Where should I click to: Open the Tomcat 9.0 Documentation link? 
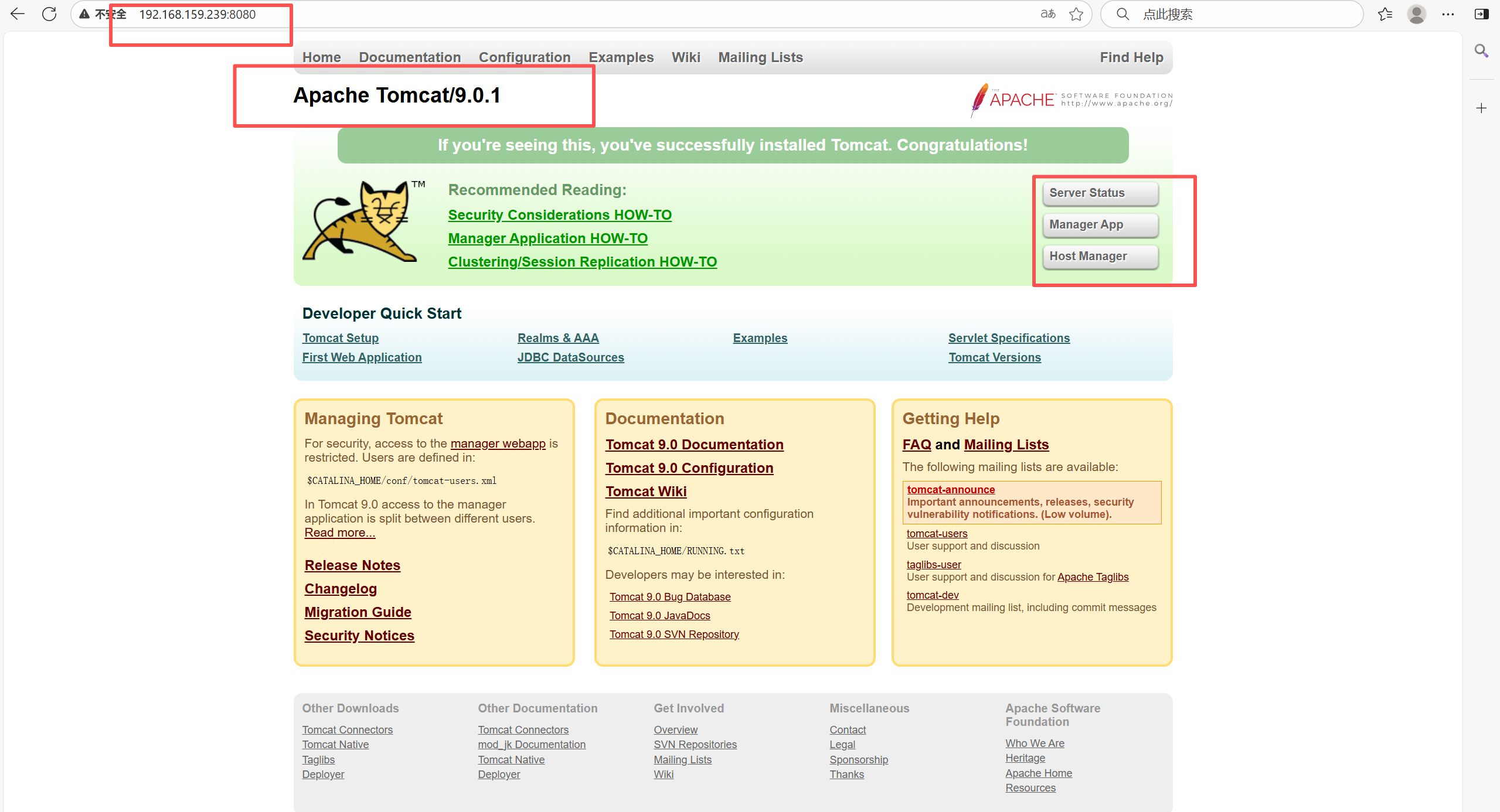pyautogui.click(x=694, y=444)
